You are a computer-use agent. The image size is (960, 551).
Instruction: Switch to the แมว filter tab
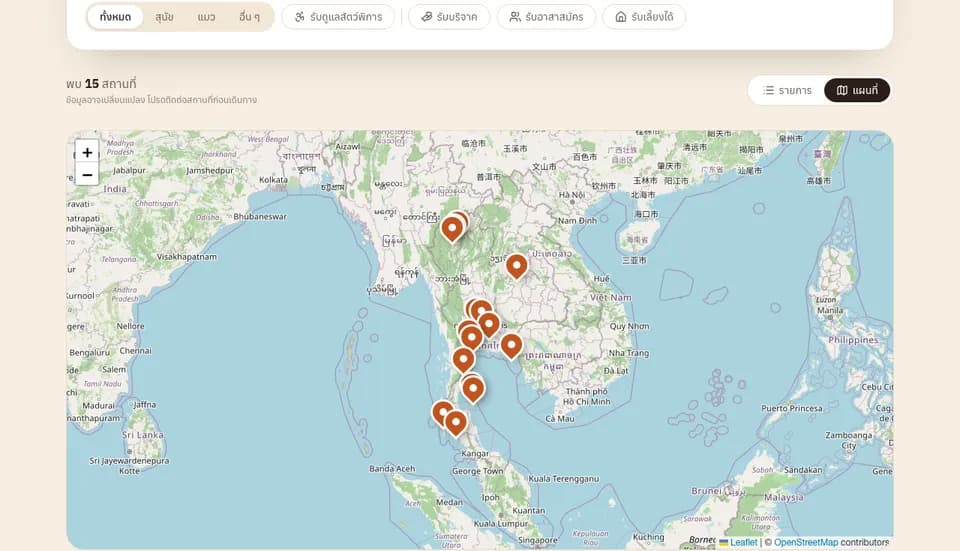point(206,17)
